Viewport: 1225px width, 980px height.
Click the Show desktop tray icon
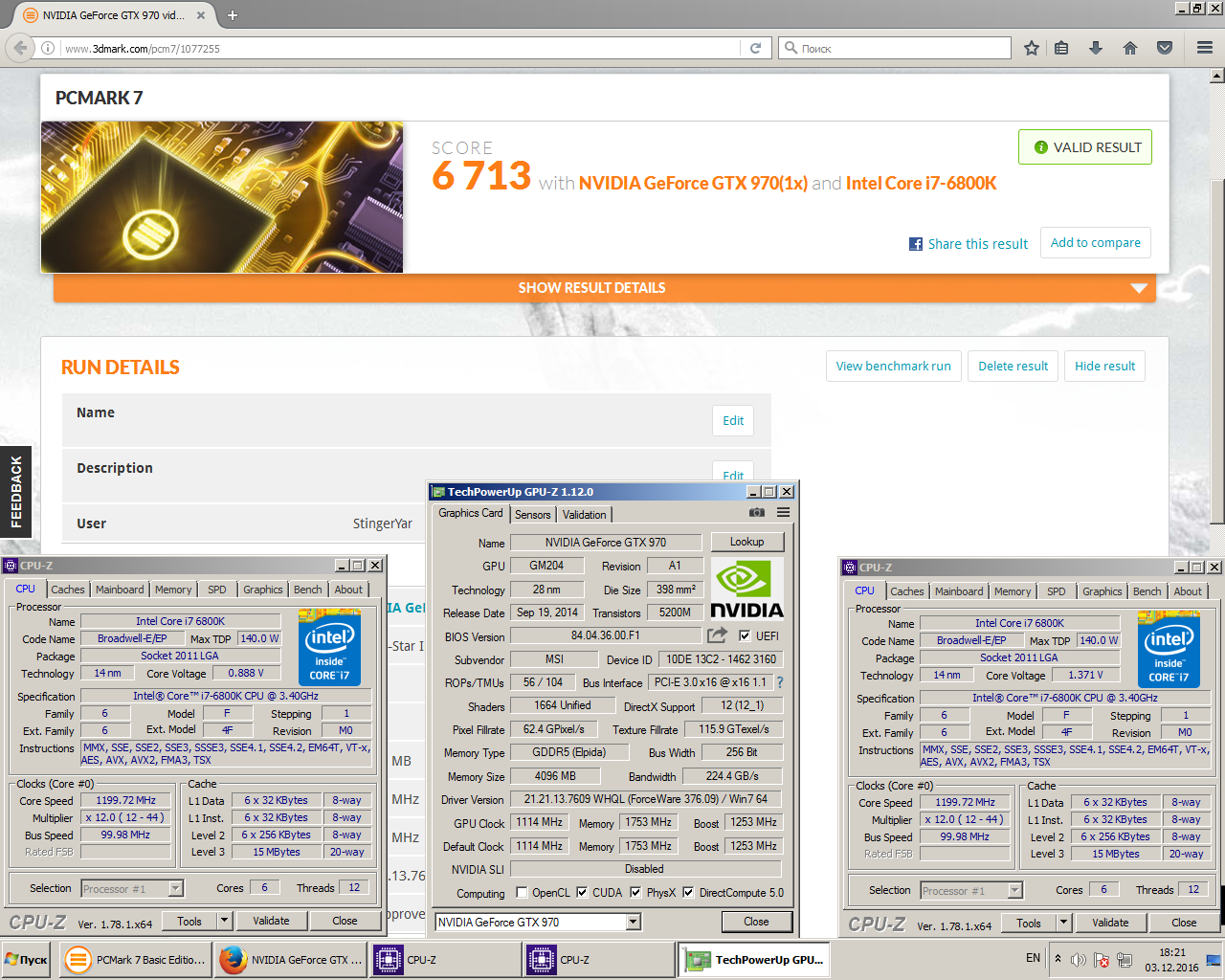[x=1213, y=960]
